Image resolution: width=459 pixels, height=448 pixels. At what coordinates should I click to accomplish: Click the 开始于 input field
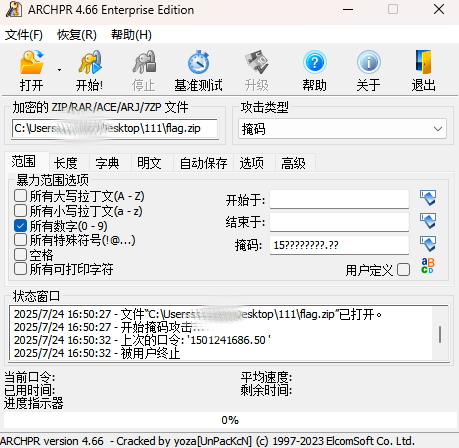339,199
